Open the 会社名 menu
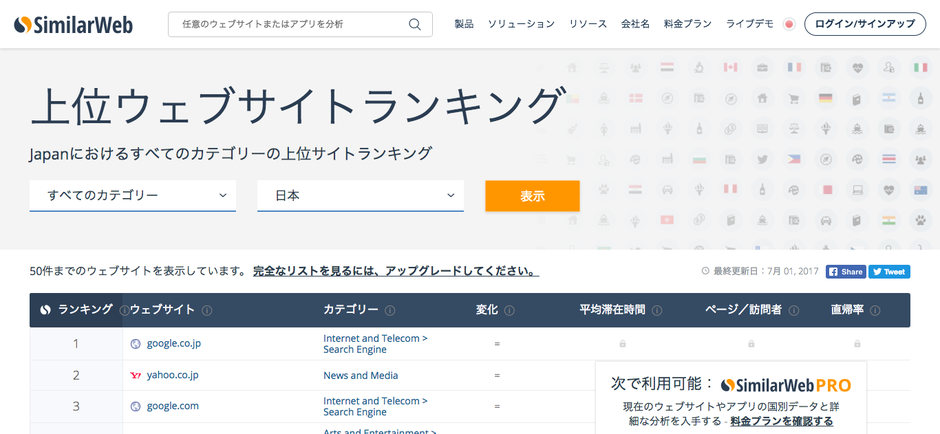Viewport: 940px width, 434px height. coord(635,25)
